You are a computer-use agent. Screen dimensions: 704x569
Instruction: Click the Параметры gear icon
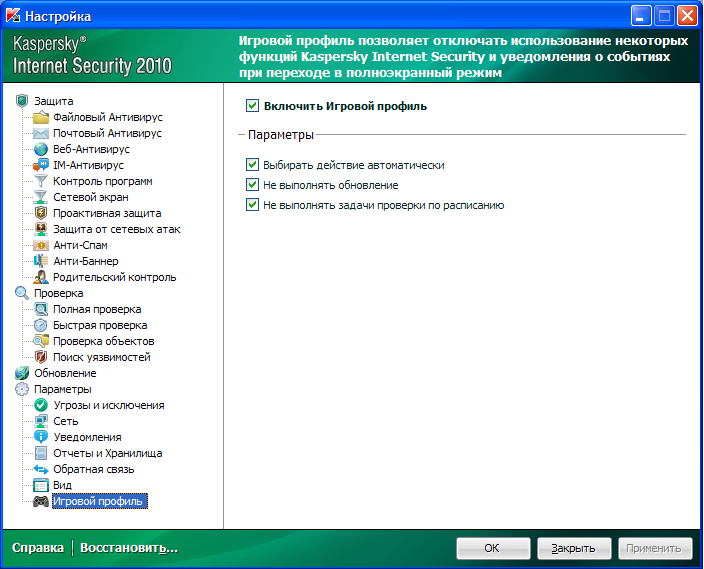22,389
